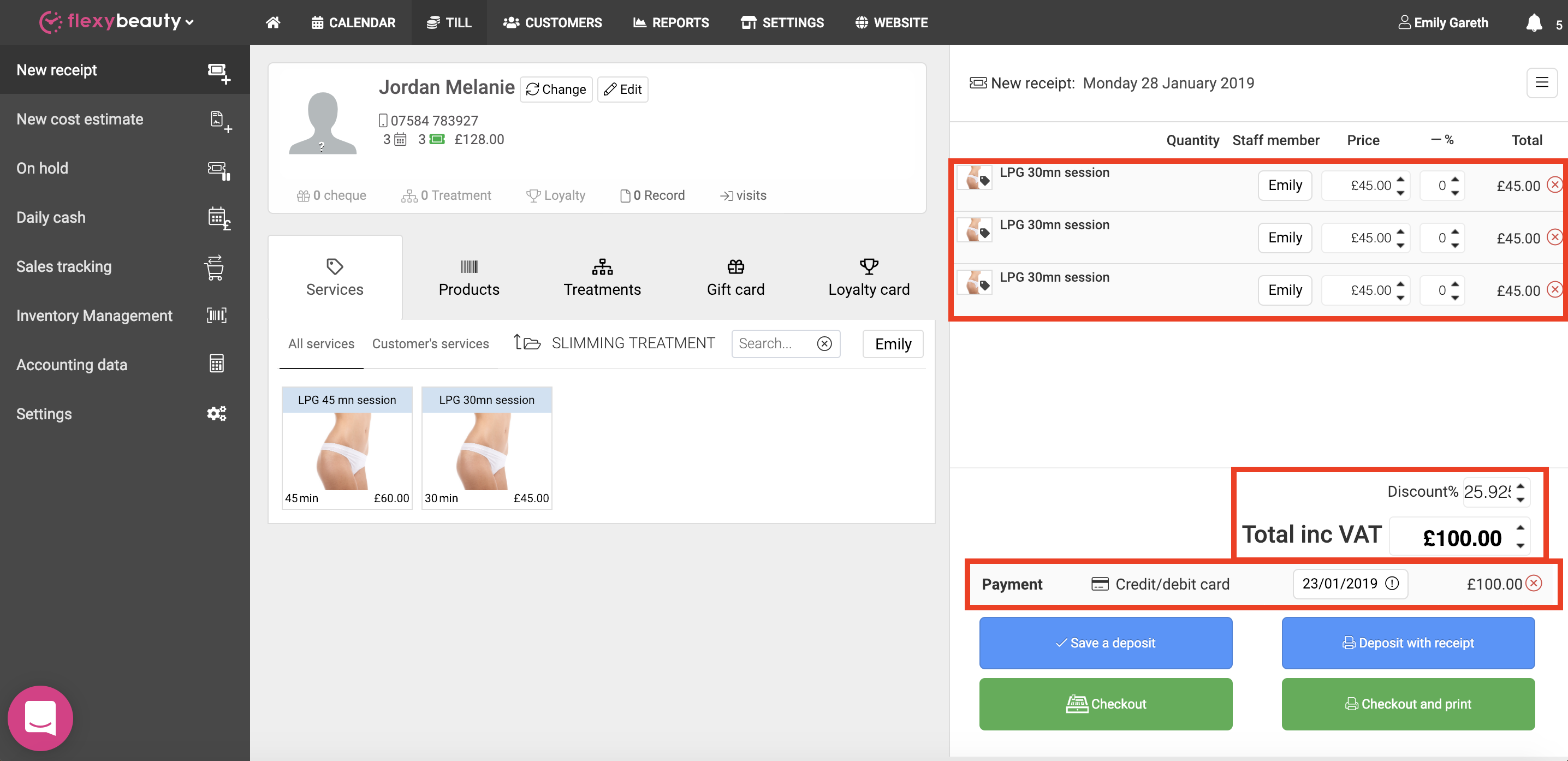
Task: Add the LPG 30mn session service card
Action: coord(486,448)
